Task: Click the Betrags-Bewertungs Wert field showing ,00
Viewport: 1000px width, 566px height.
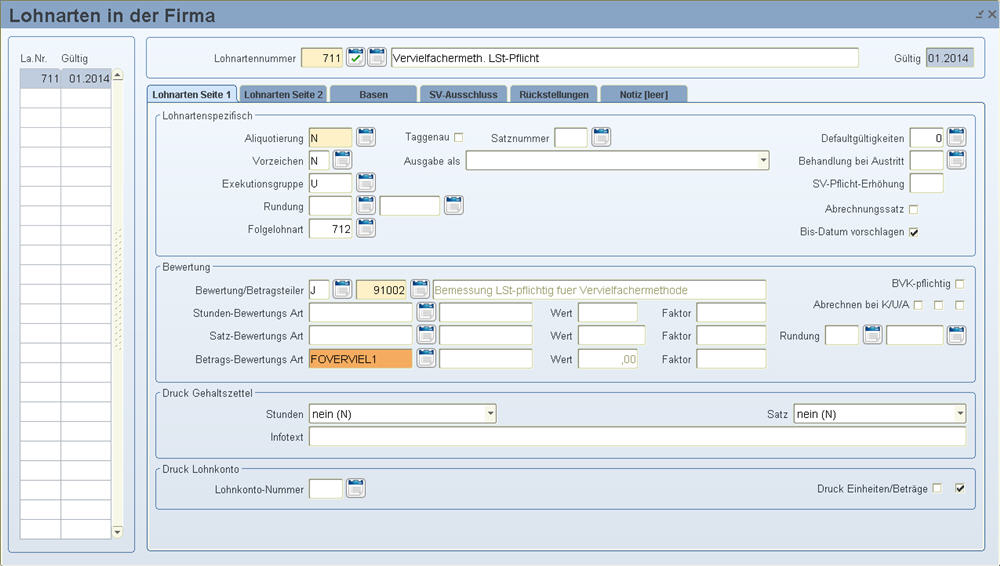Action: (608, 359)
